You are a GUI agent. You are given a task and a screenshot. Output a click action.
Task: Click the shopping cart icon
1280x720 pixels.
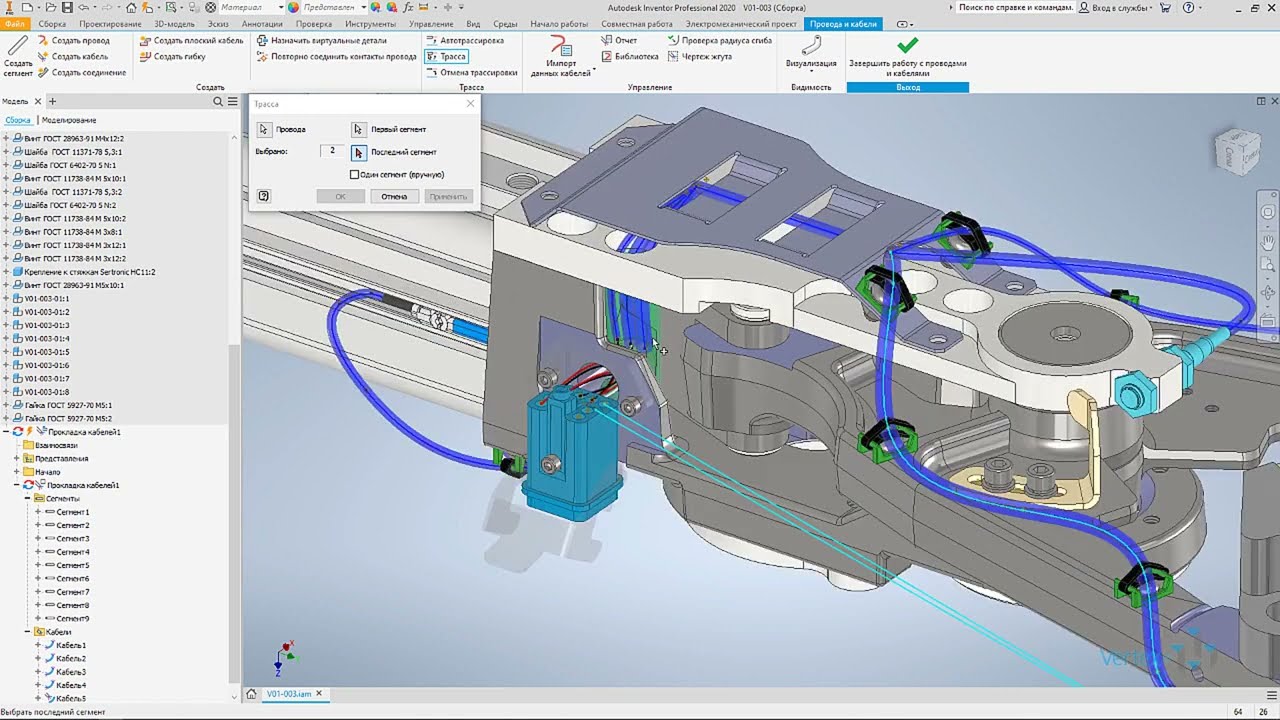(1165, 7)
